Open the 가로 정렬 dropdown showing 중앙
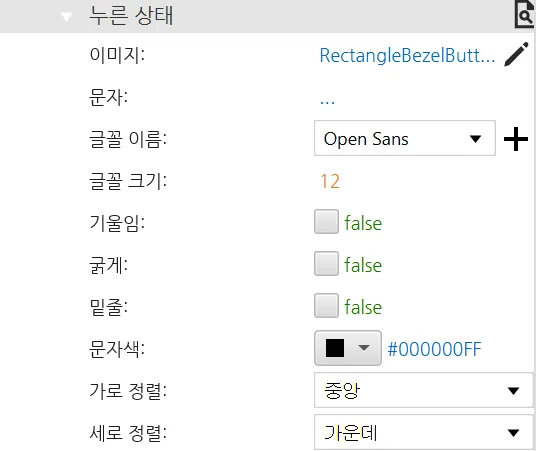The width and height of the screenshot is (536, 451). click(x=424, y=390)
